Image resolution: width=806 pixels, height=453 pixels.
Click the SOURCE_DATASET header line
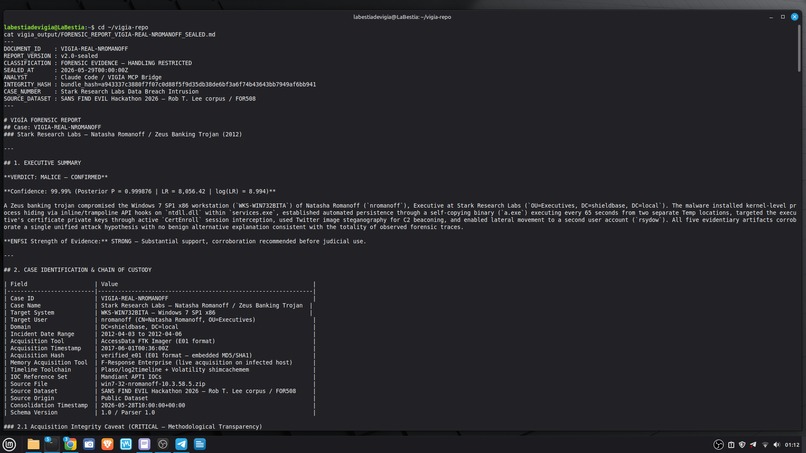(x=130, y=99)
